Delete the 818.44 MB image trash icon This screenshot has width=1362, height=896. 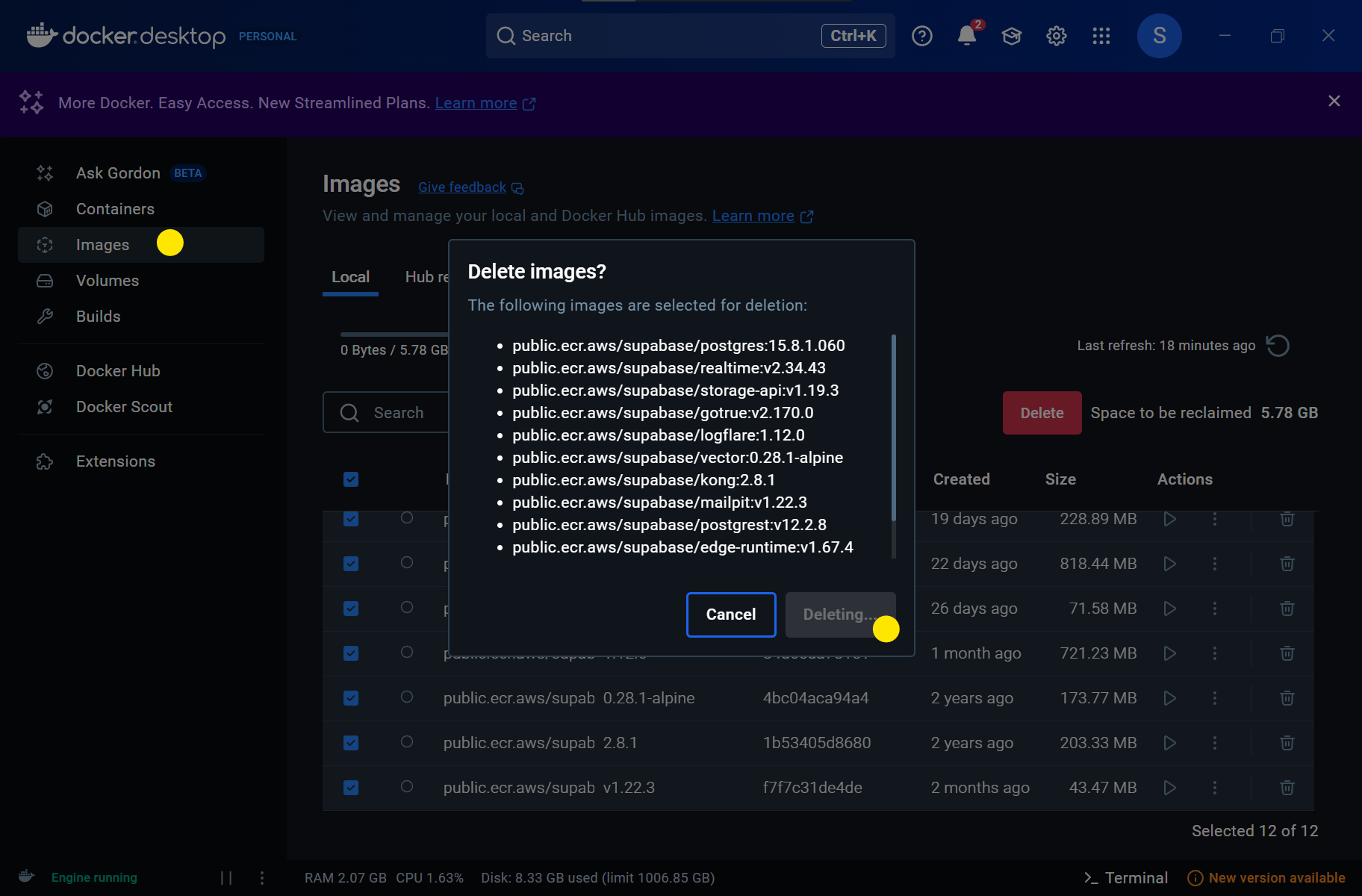(x=1287, y=564)
